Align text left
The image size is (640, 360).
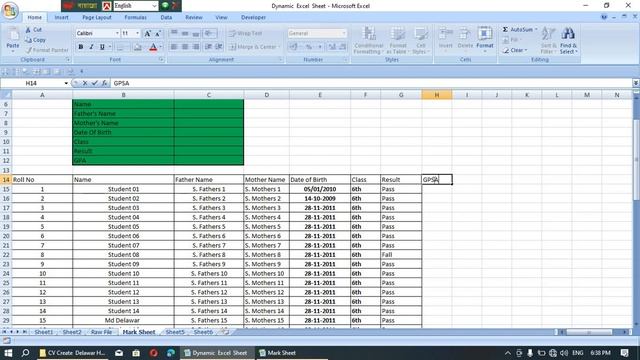[x=174, y=47]
